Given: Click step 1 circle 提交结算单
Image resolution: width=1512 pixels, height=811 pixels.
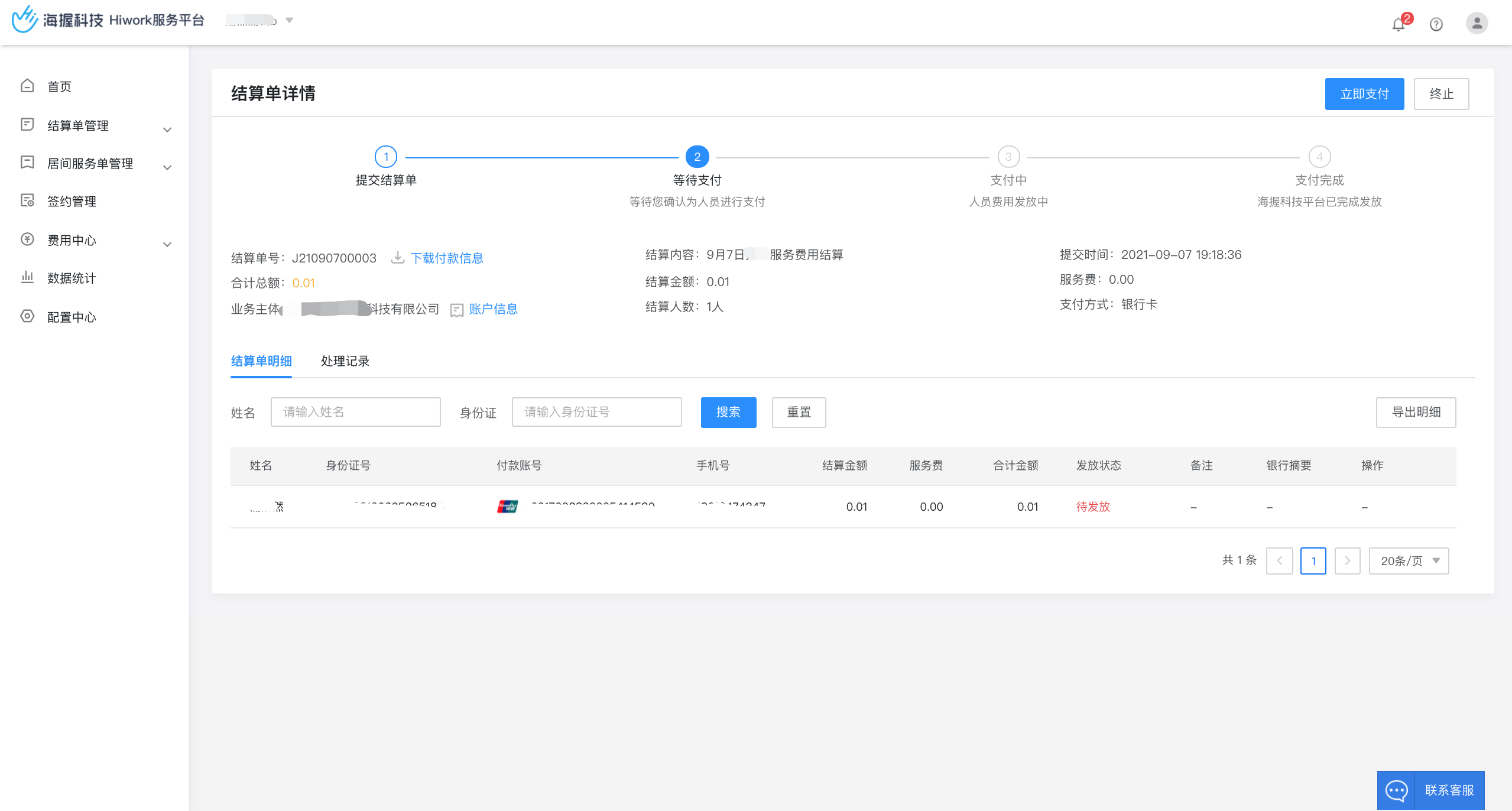Looking at the screenshot, I should click(x=386, y=157).
